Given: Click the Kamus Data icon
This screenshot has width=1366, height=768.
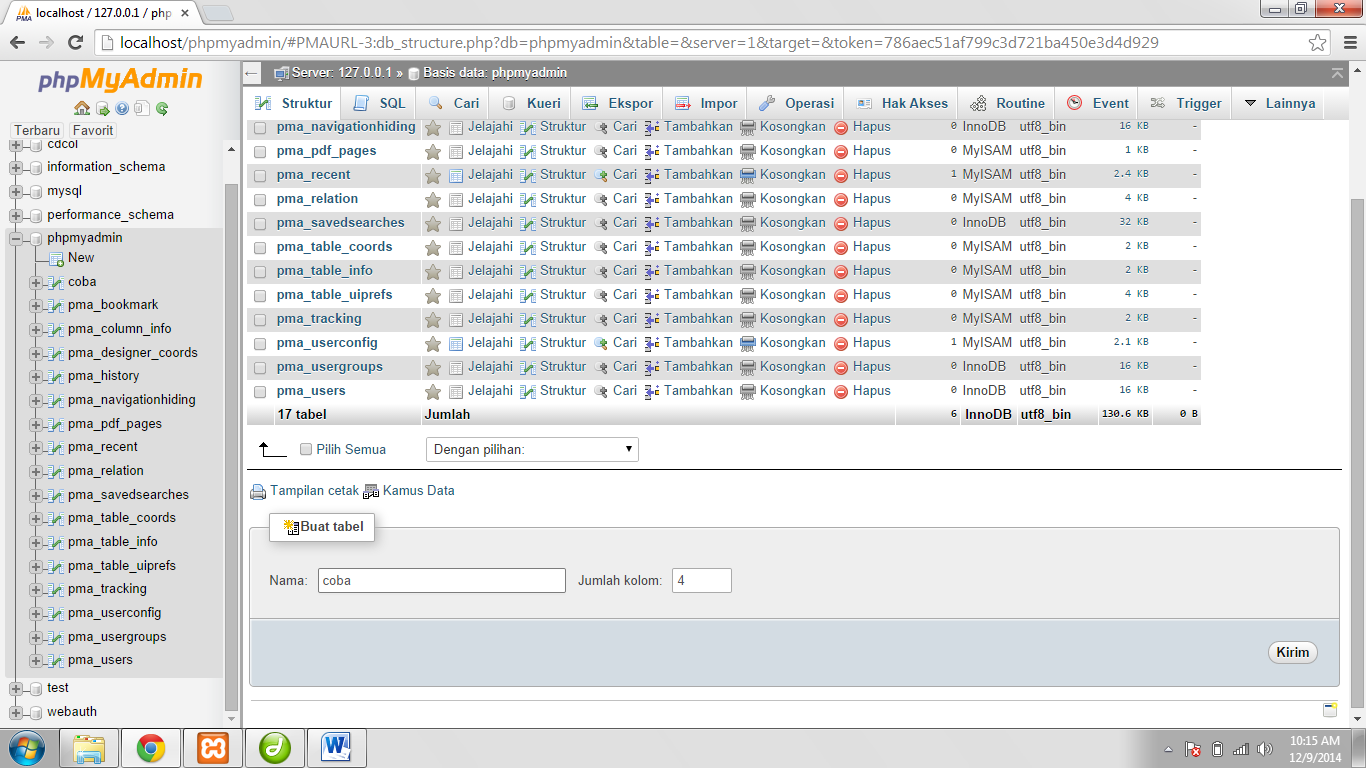Looking at the screenshot, I should [x=371, y=491].
